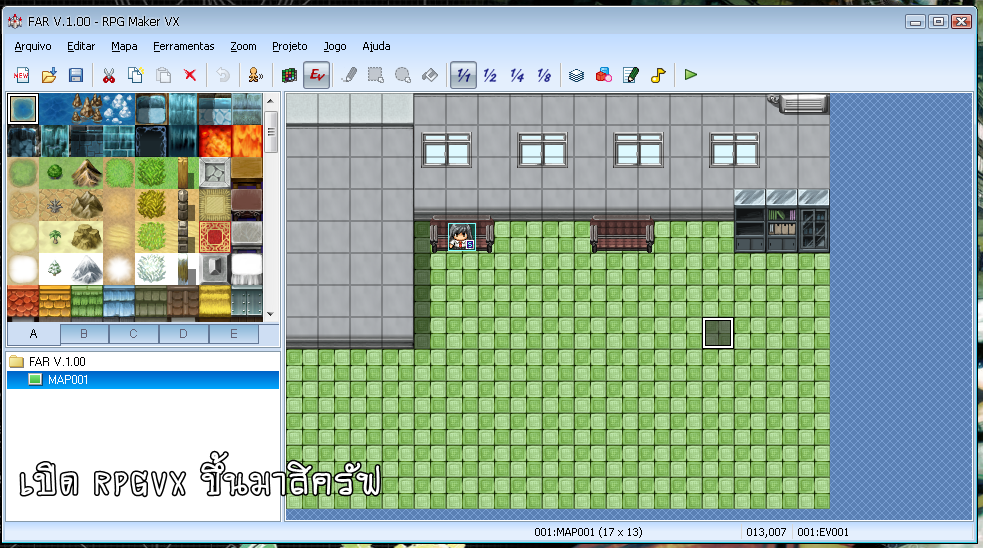Image resolution: width=983 pixels, height=548 pixels.
Task: Click the 013,007 coordinates in status bar
Action: (766, 532)
